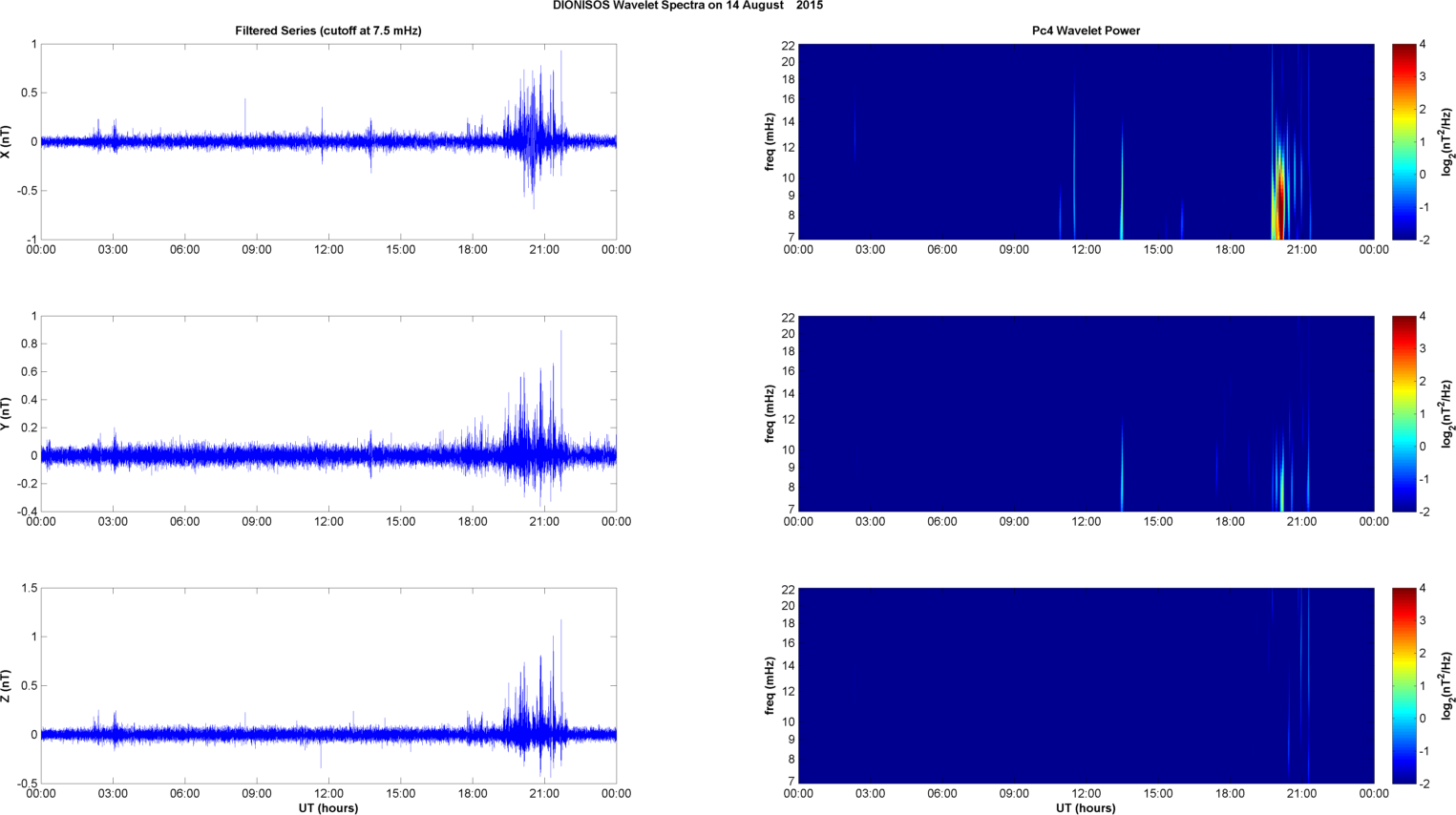The width and height of the screenshot is (1456, 815).
Task: Click the 14 mHz tick on Y wavelet spectrum
Action: click(788, 394)
